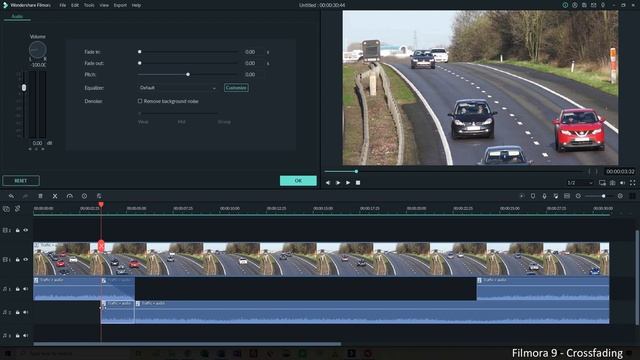
Task: Record voiceover with the microphone icon
Action: pyautogui.click(x=544, y=196)
